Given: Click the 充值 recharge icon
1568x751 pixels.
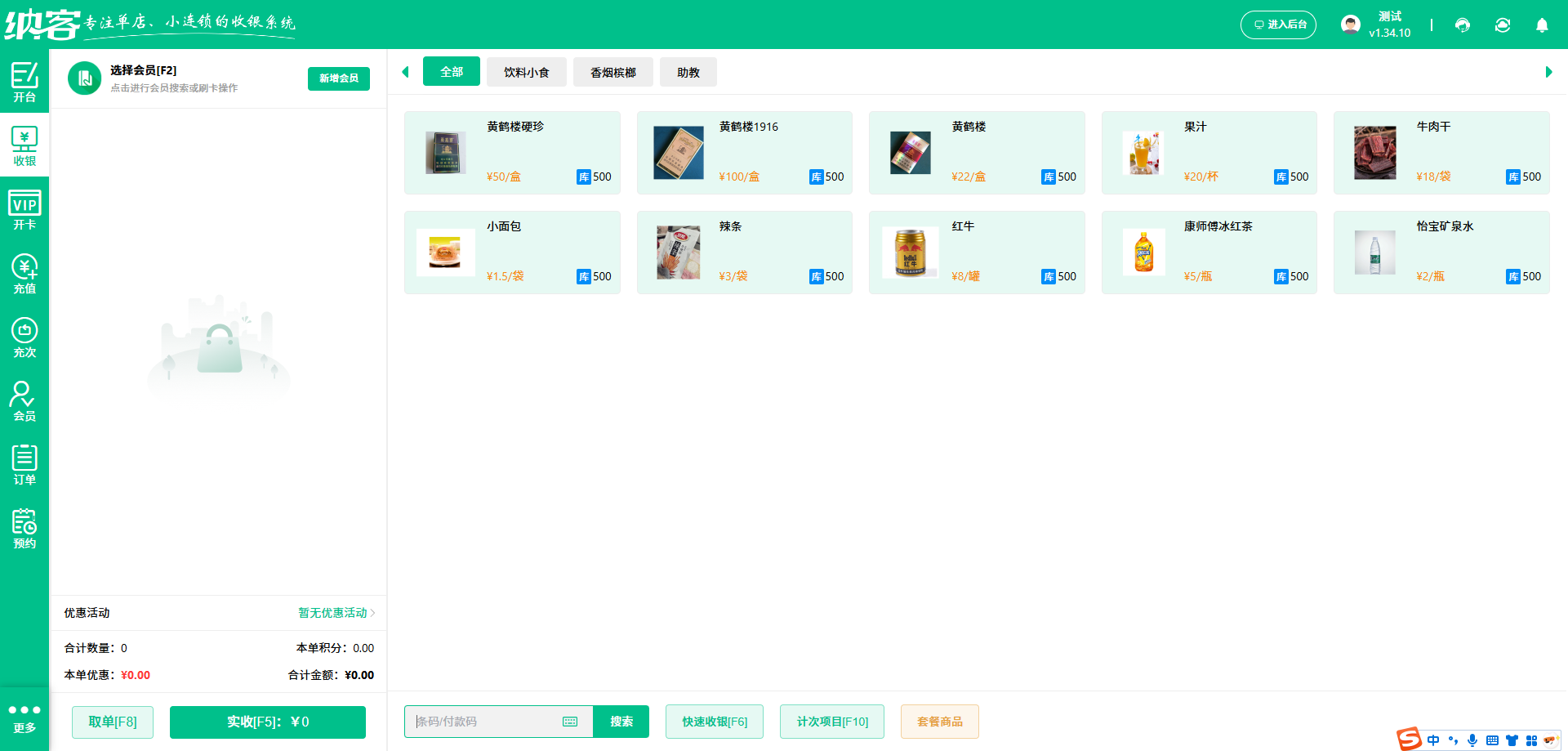Looking at the screenshot, I should pyautogui.click(x=24, y=273).
